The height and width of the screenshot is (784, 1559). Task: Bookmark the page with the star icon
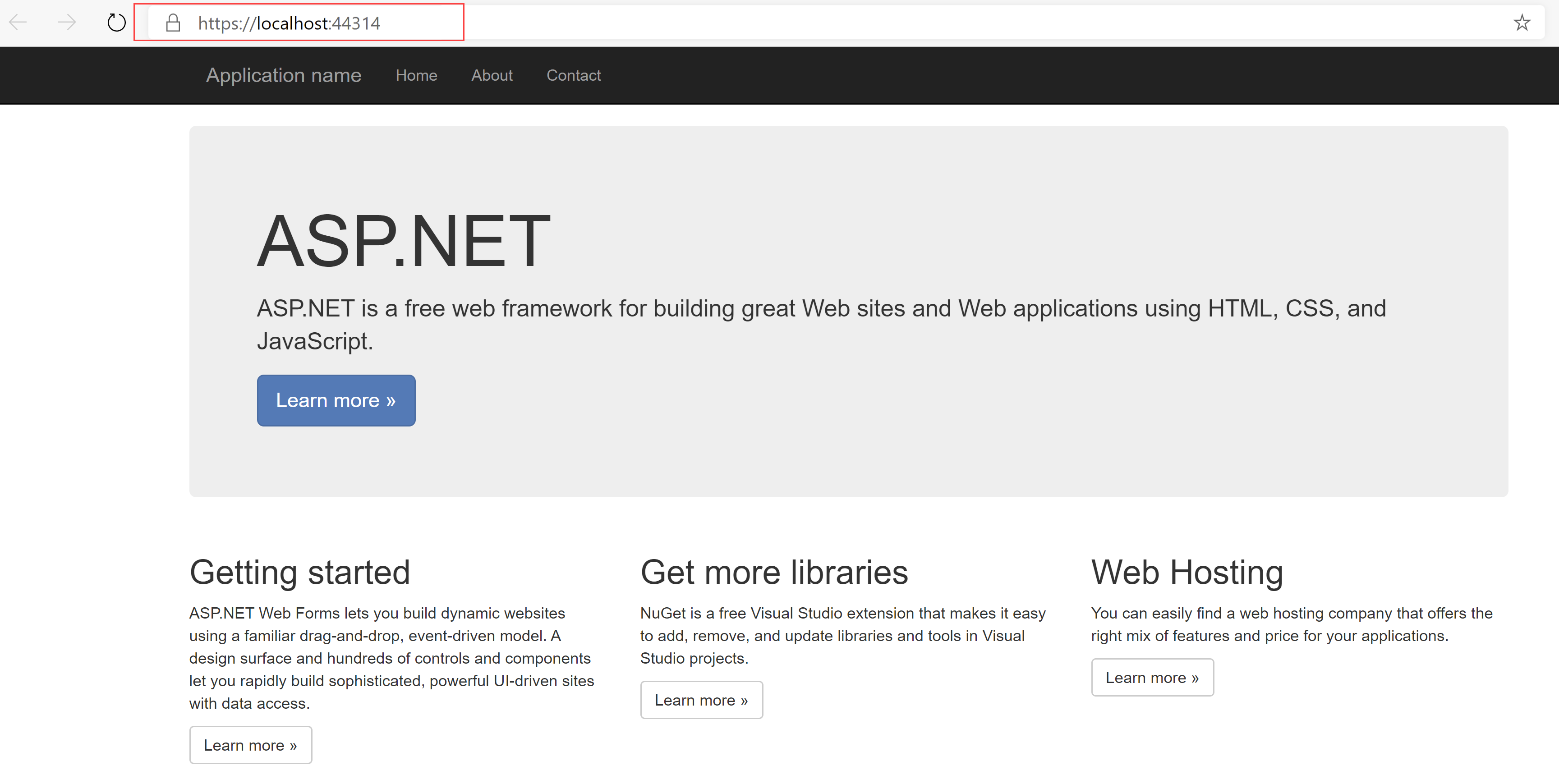(x=1522, y=23)
